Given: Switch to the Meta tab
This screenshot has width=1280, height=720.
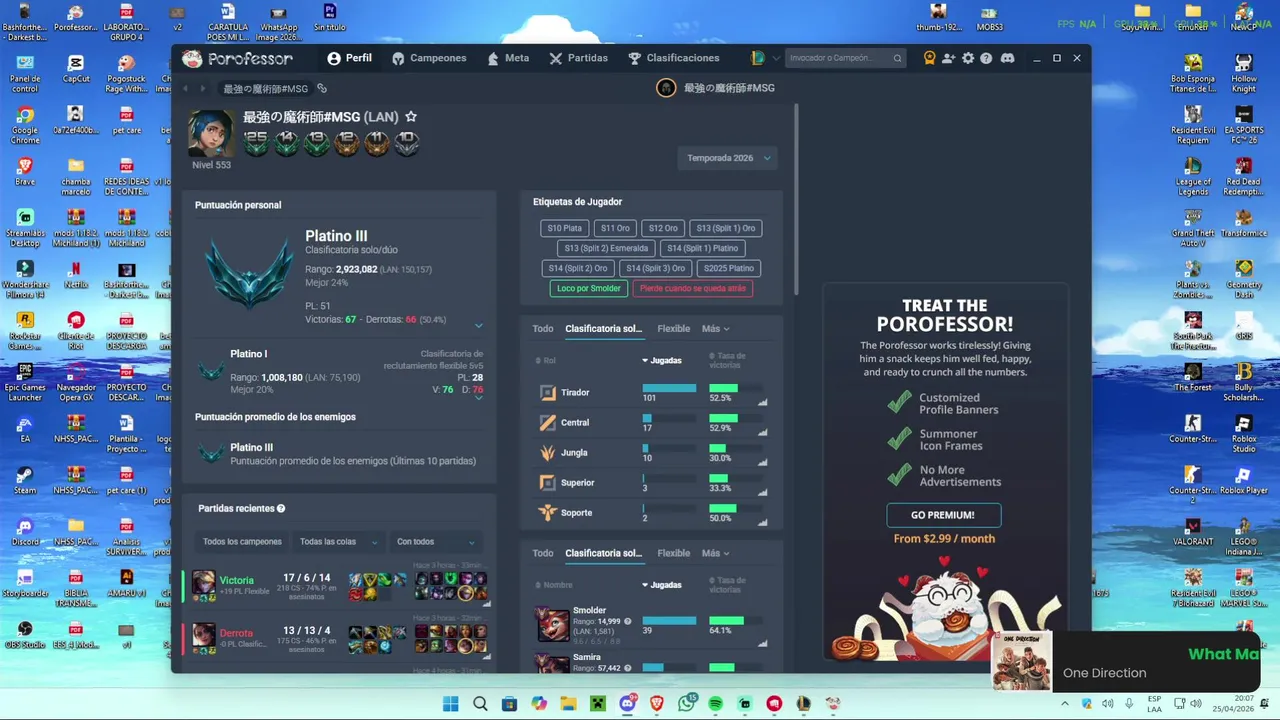Looking at the screenshot, I should pos(508,58).
